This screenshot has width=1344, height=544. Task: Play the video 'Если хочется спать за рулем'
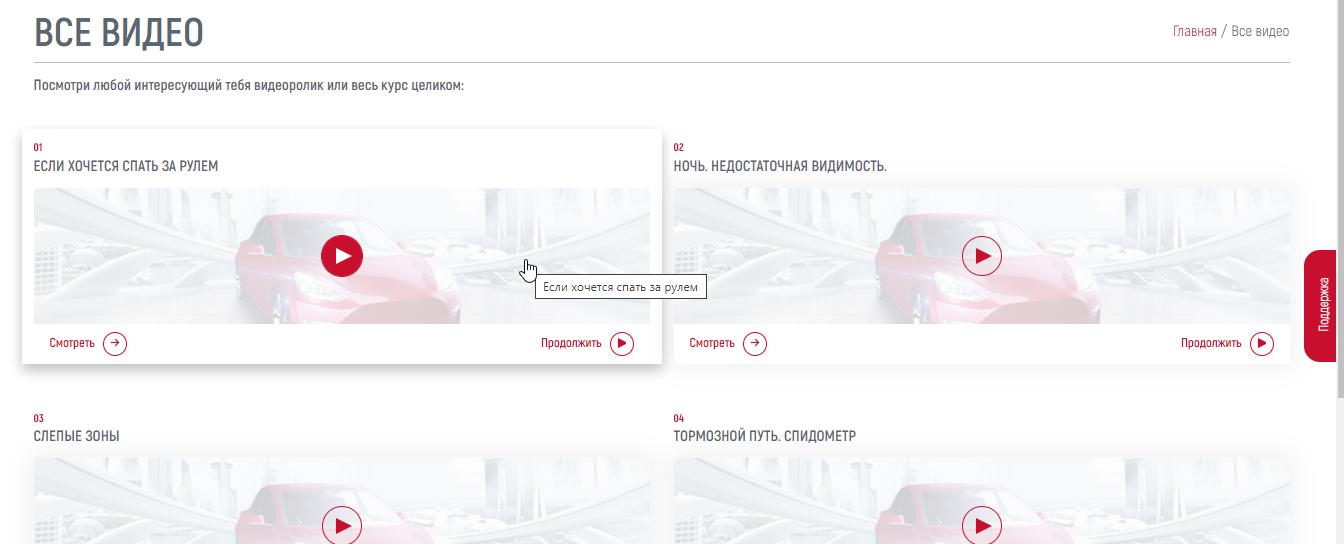click(x=342, y=256)
